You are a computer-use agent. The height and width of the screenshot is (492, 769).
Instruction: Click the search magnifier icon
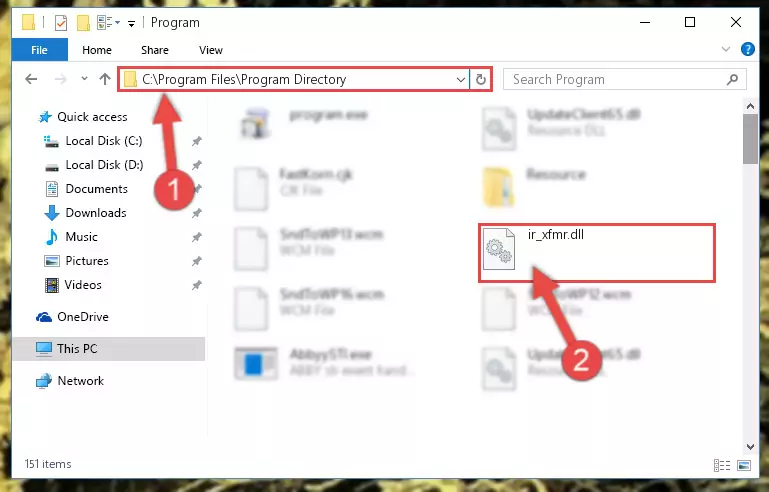[732, 79]
